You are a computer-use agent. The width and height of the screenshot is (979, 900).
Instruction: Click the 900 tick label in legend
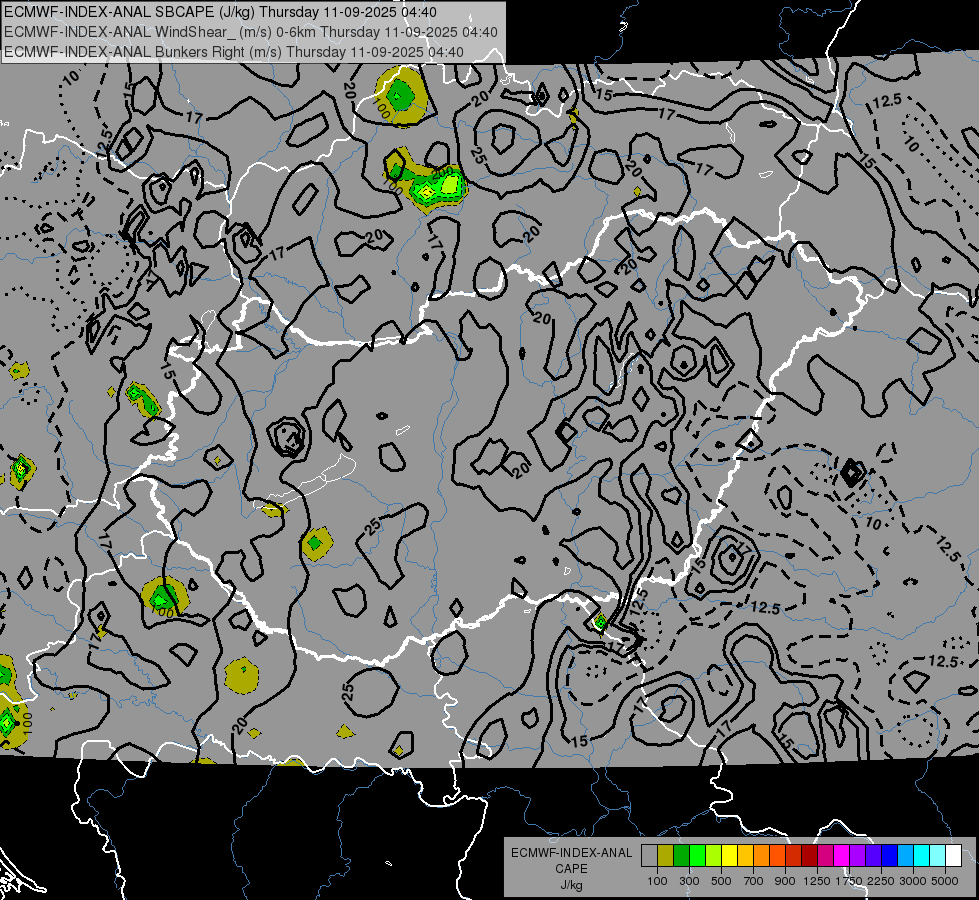(x=785, y=881)
